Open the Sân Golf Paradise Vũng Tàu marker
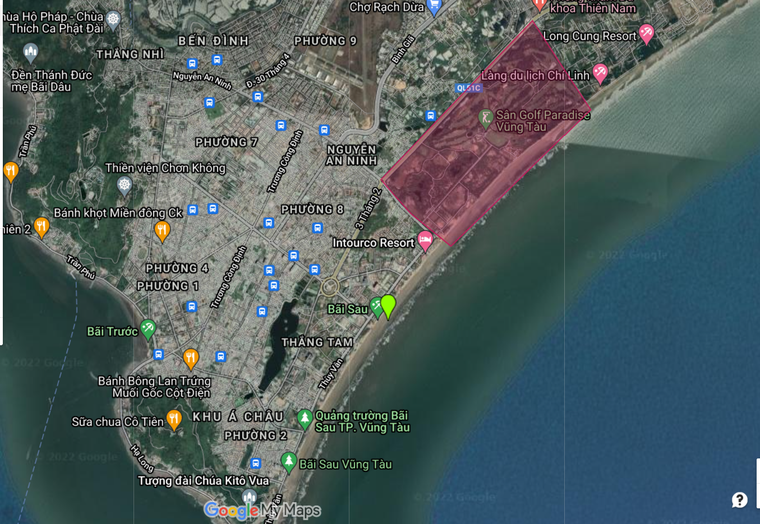 [x=486, y=117]
